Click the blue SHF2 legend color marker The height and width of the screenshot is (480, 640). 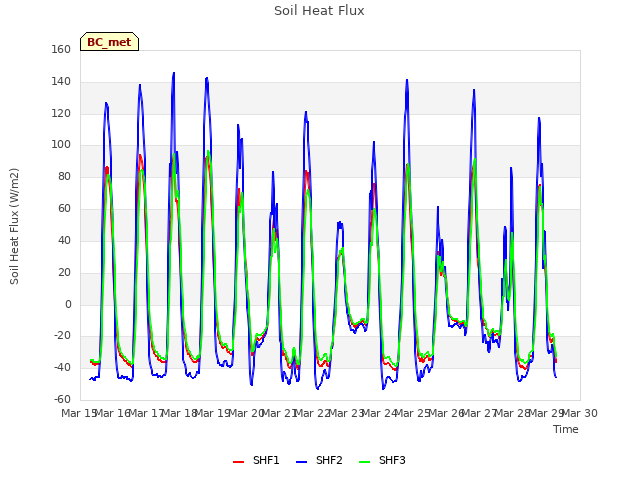tap(301, 462)
